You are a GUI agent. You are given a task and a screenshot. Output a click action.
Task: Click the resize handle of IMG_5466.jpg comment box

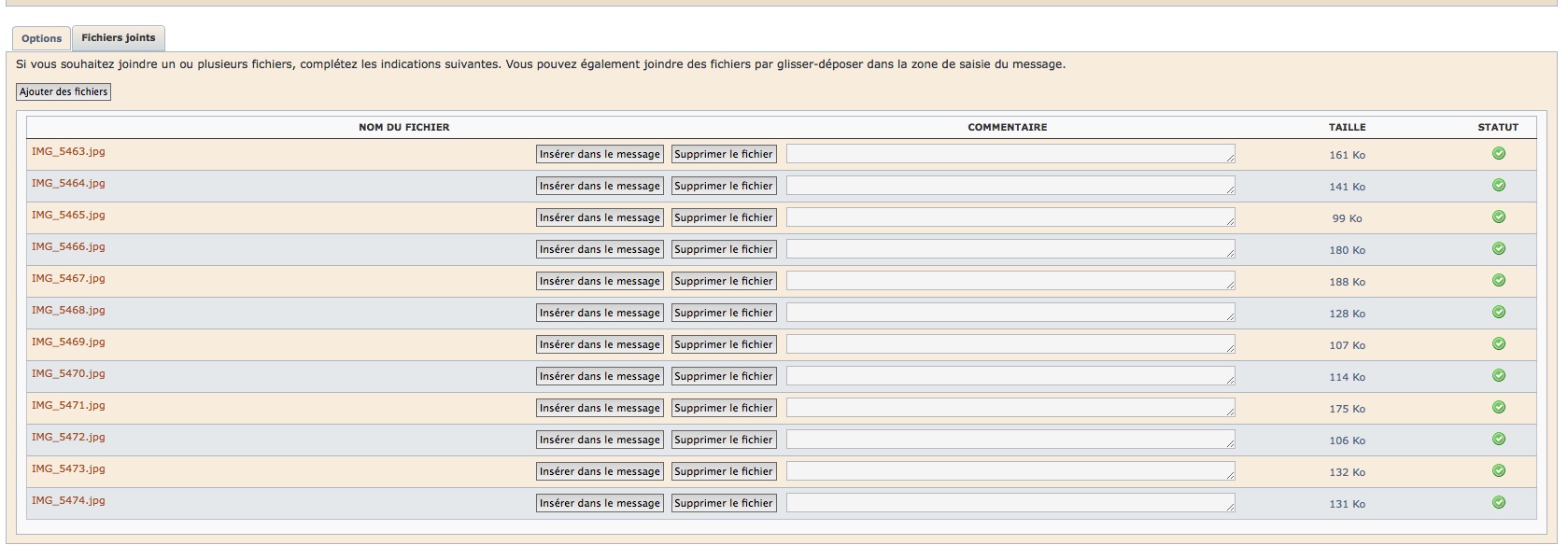tap(1230, 254)
